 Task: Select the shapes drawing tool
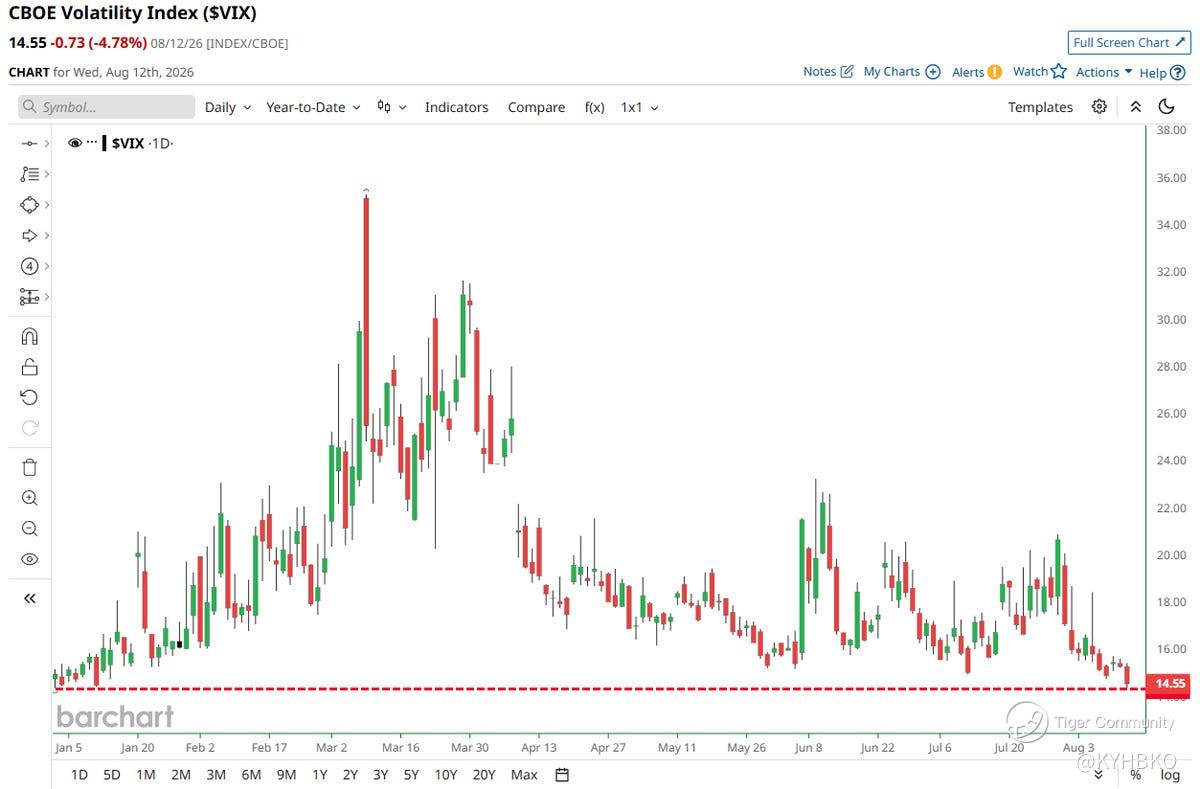click(x=29, y=205)
